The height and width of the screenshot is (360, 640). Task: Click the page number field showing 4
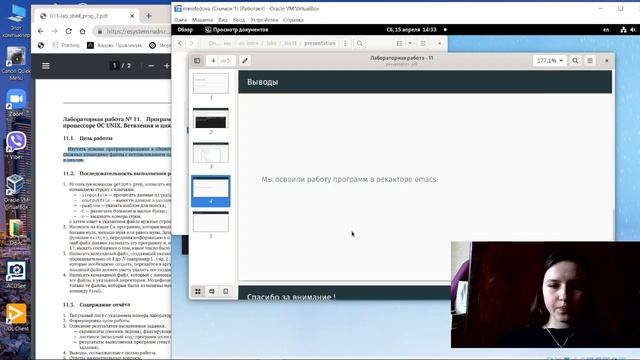[213, 60]
